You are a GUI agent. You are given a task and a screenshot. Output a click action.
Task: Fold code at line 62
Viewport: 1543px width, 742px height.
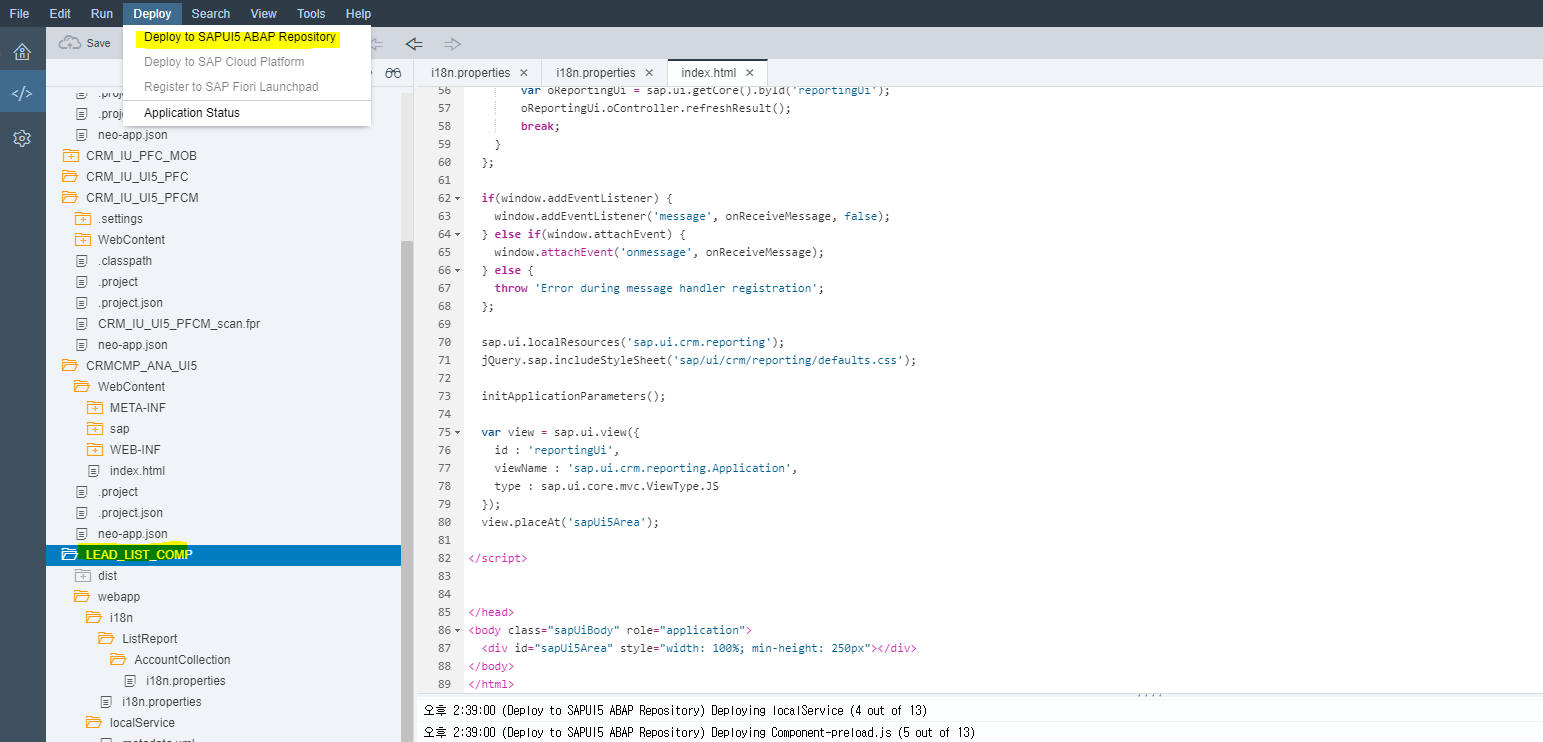click(x=458, y=198)
